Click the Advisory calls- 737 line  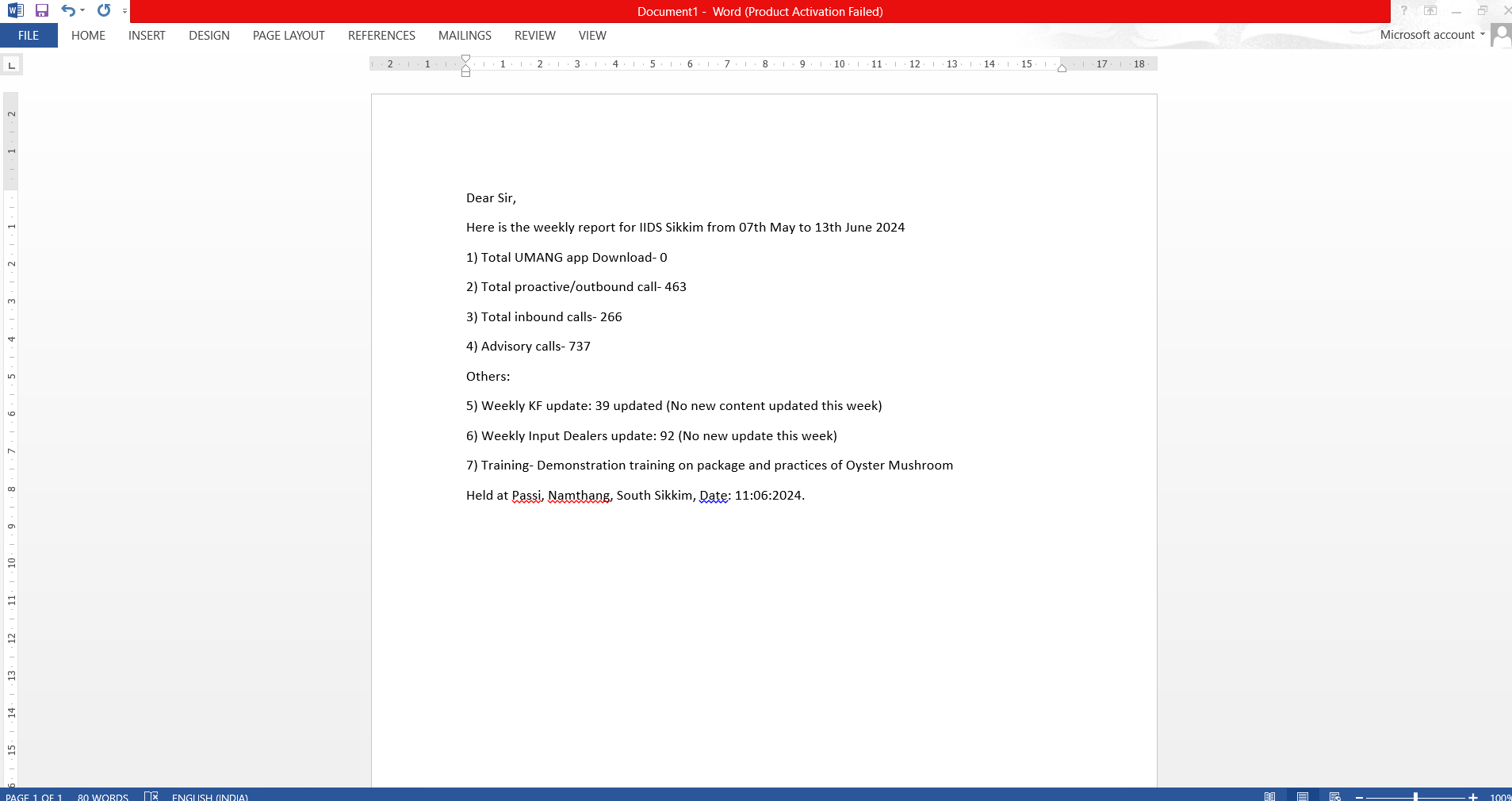pyautogui.click(x=528, y=347)
